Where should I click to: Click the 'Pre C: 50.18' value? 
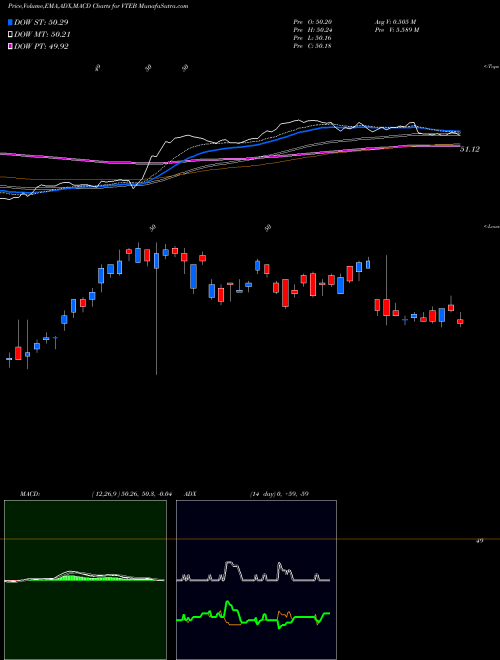[x=313, y=46]
